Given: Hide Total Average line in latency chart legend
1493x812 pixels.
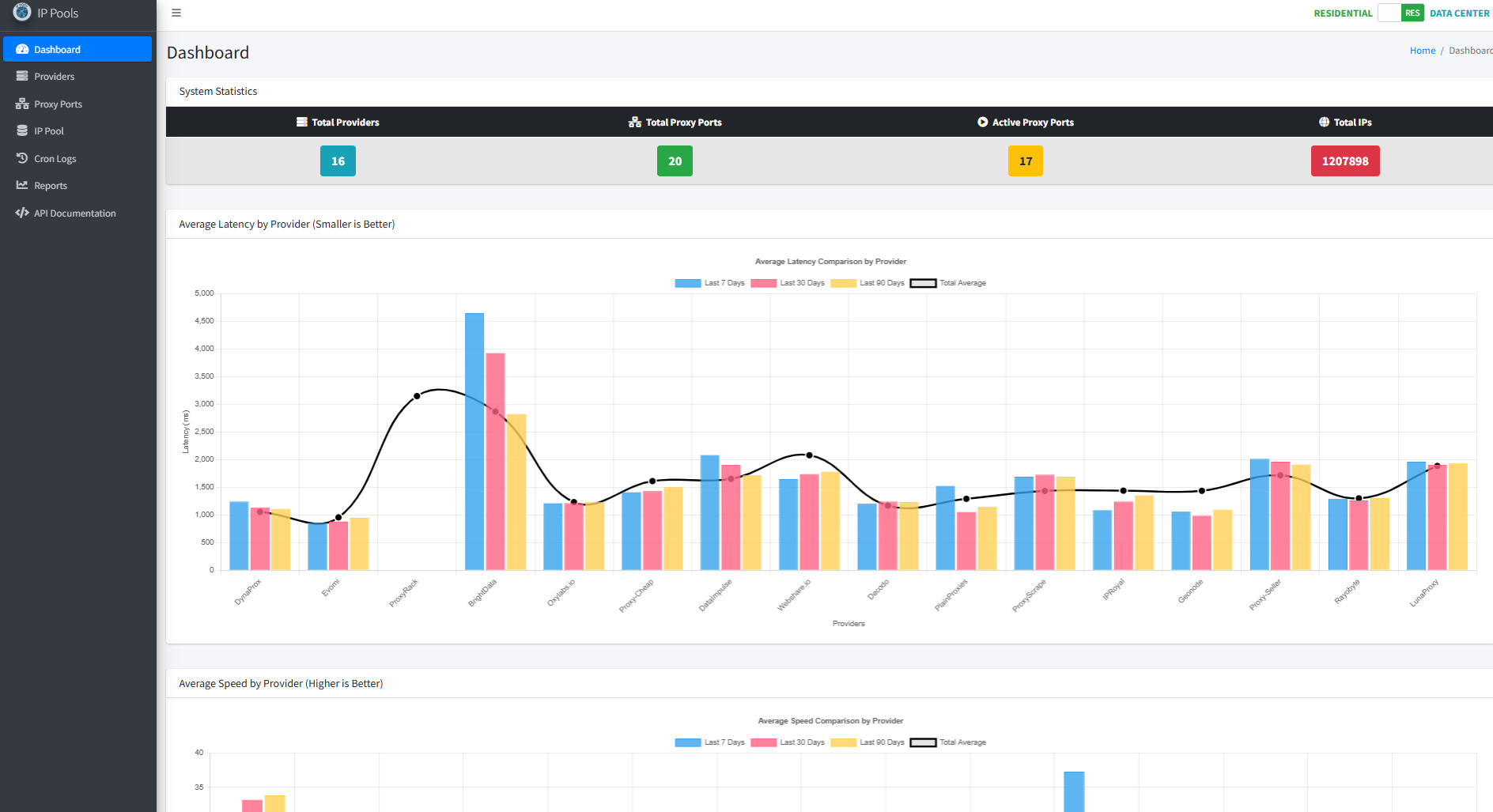Looking at the screenshot, I should click(948, 283).
